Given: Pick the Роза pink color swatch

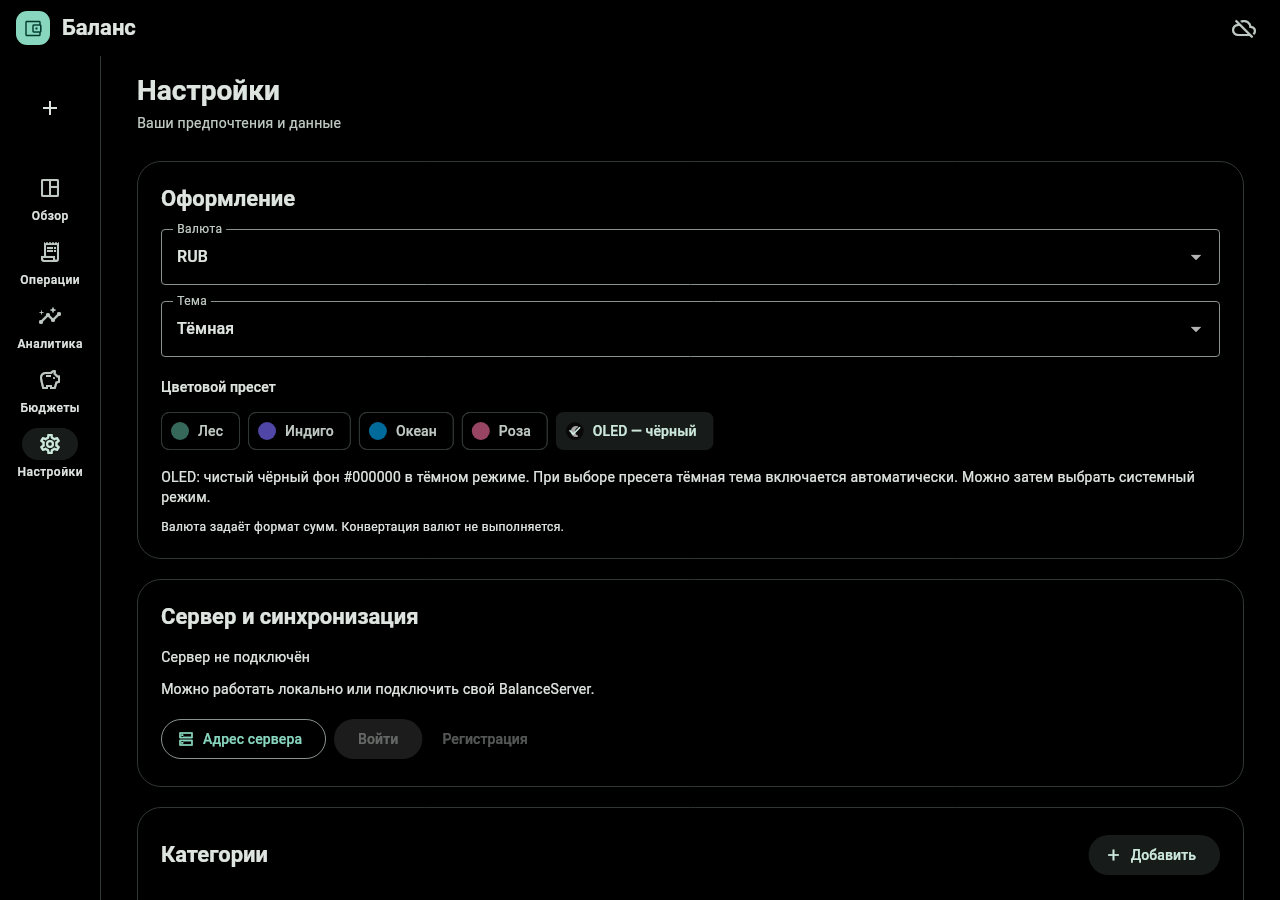Looking at the screenshot, I should (481, 431).
